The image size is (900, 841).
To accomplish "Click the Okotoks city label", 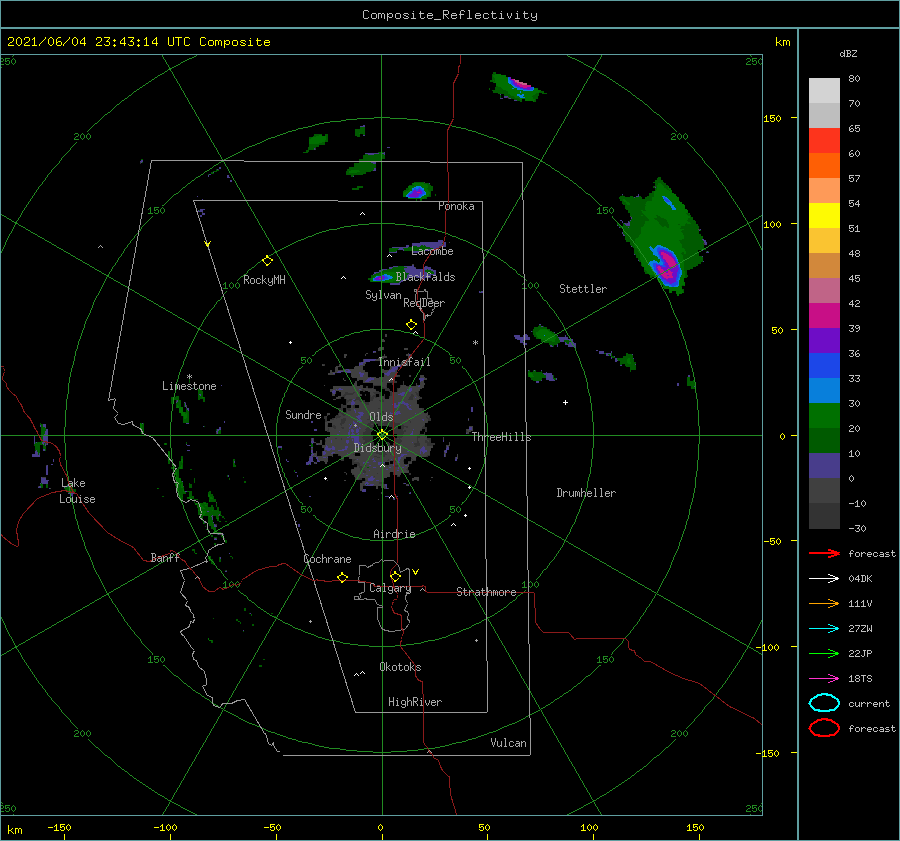I will [x=400, y=667].
